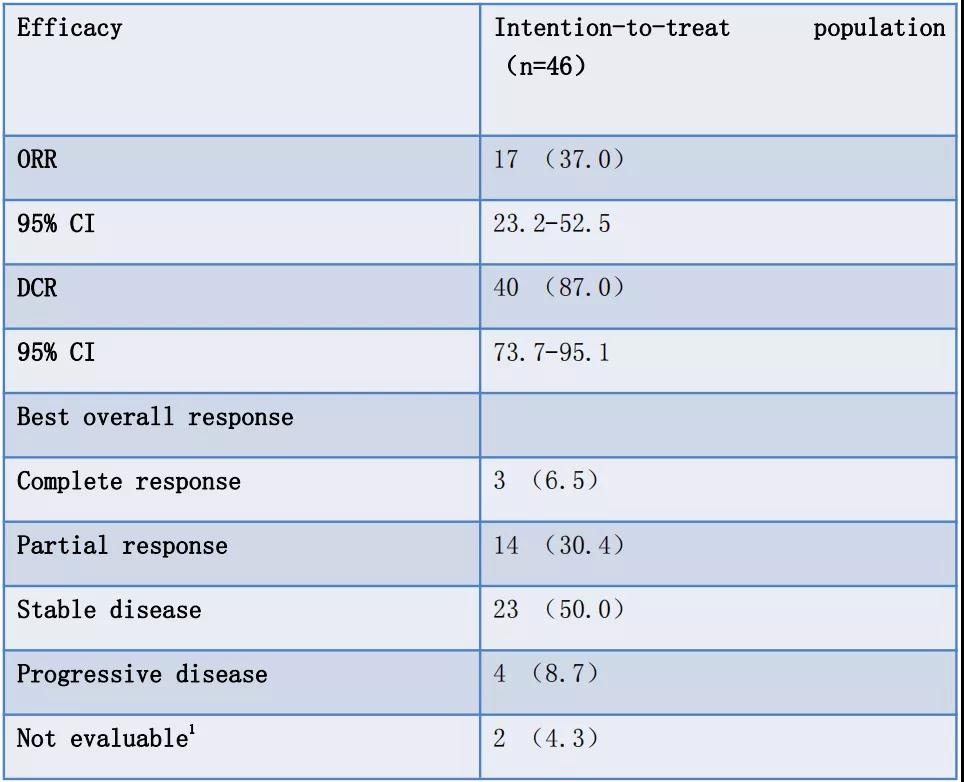Screen dimensions: 964x782
Task: Click the Efficacy header cell
Action: 69,27
